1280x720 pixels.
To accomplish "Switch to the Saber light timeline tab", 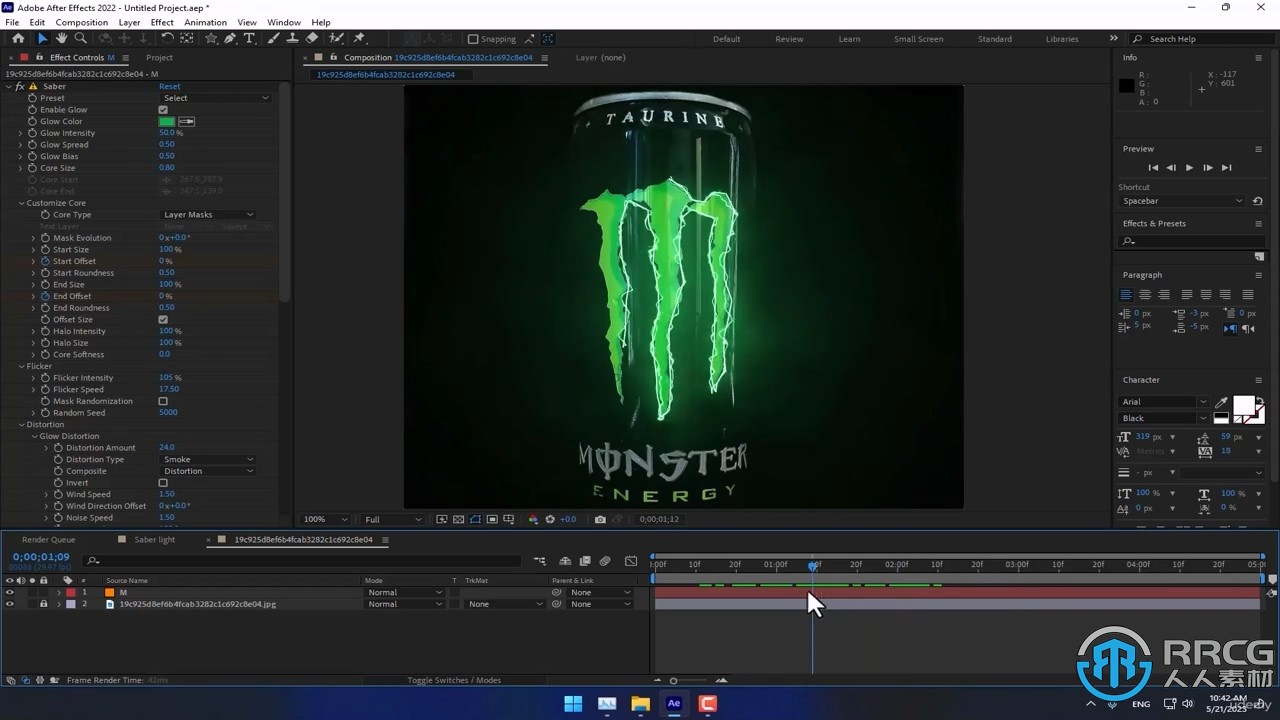I will [154, 540].
